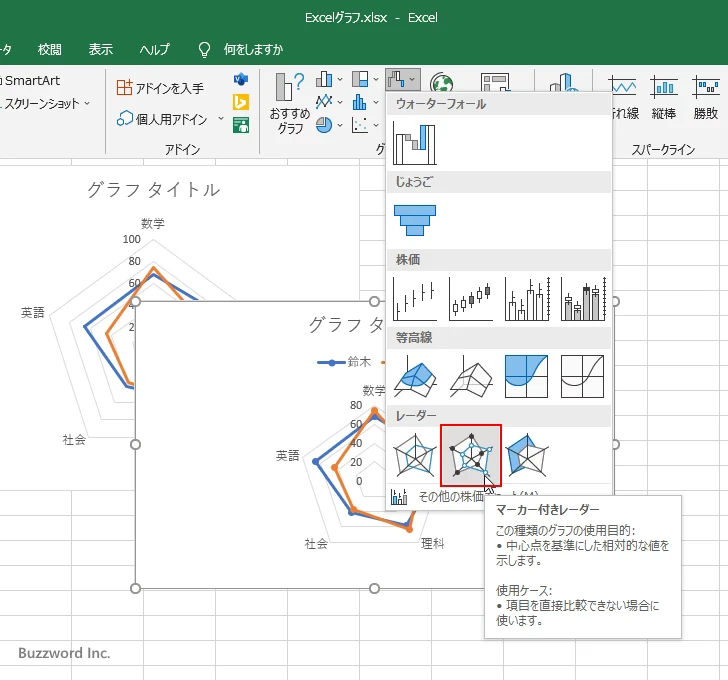Image resolution: width=728 pixels, height=680 pixels.
Task: Click the 社会 label in the selected chart
Action: tap(316, 544)
